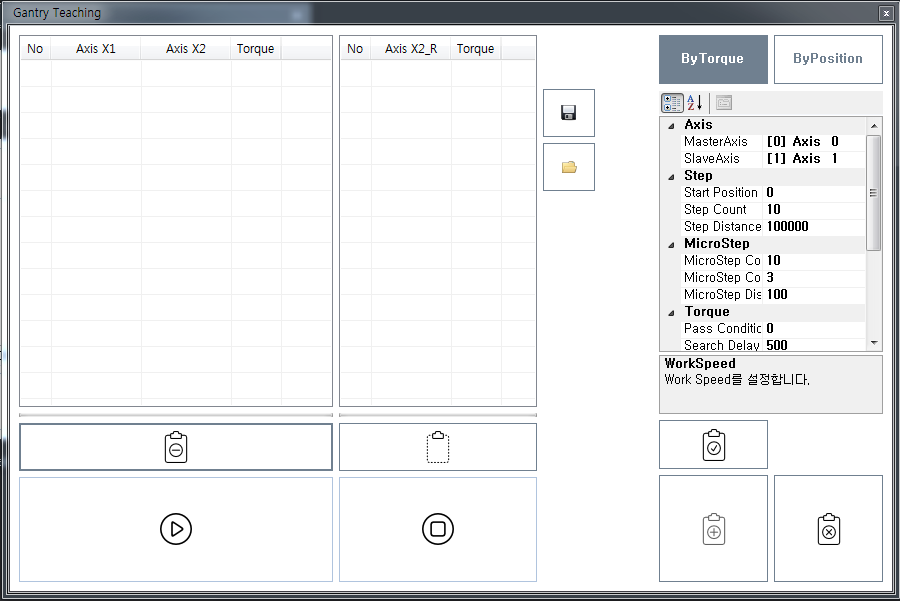The image size is (900, 601).
Task: Collapse the Torque property category
Action: [x=671, y=312]
